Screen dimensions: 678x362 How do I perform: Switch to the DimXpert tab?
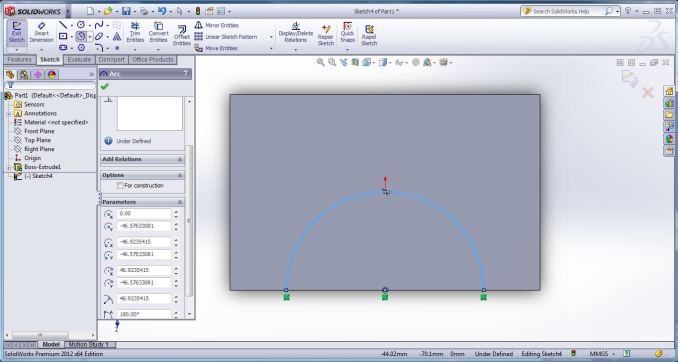click(112, 60)
